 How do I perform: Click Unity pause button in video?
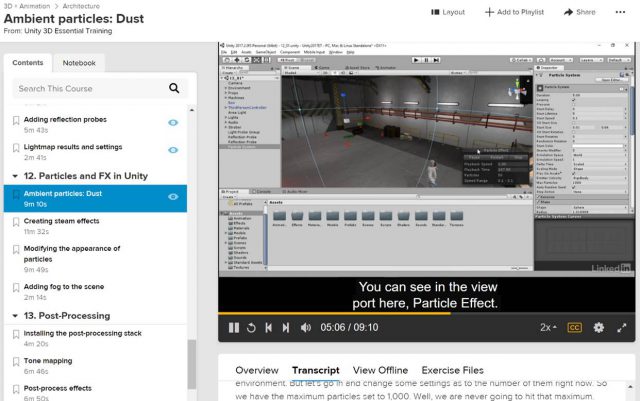click(x=426, y=60)
